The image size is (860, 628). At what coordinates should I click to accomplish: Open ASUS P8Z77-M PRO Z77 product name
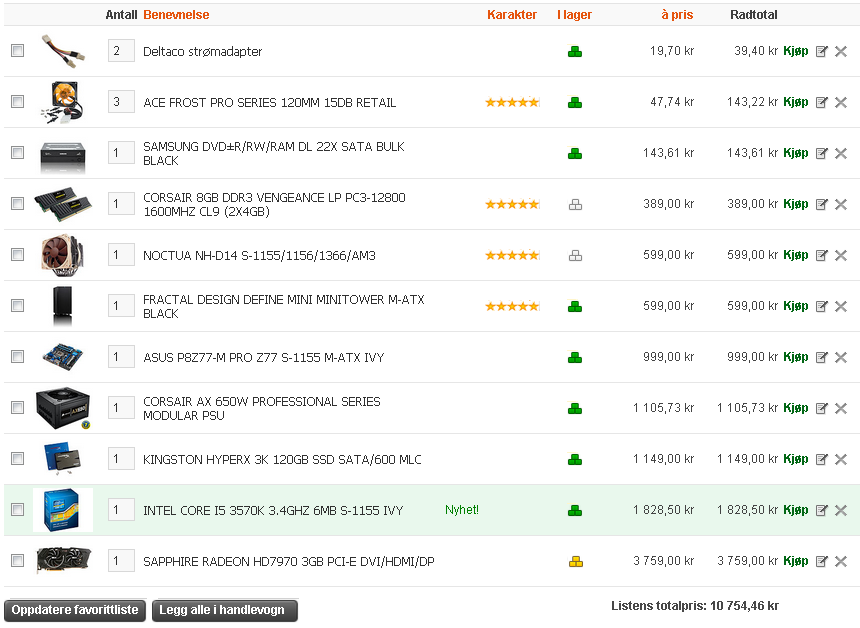(264, 358)
